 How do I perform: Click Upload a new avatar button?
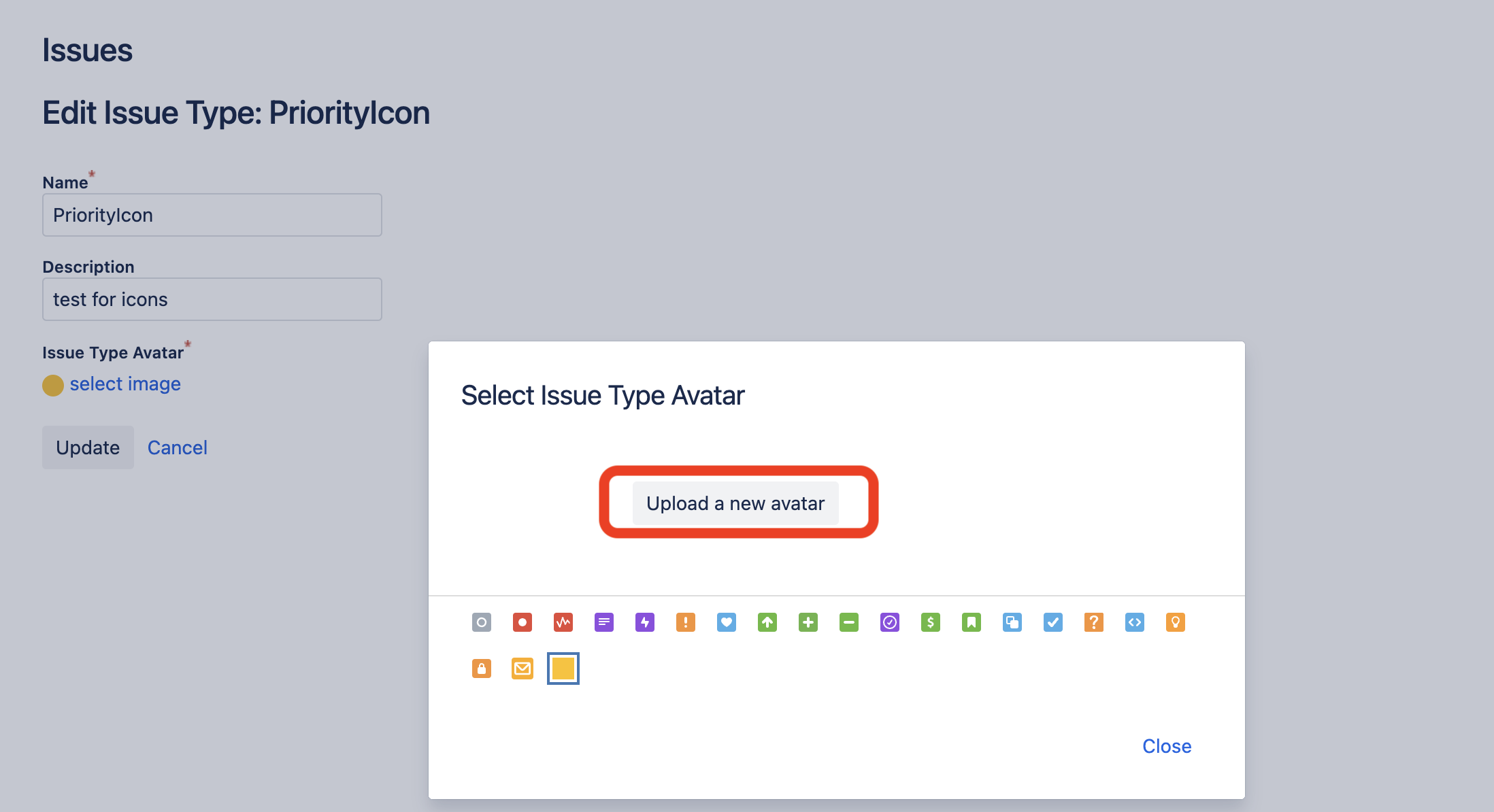(736, 502)
